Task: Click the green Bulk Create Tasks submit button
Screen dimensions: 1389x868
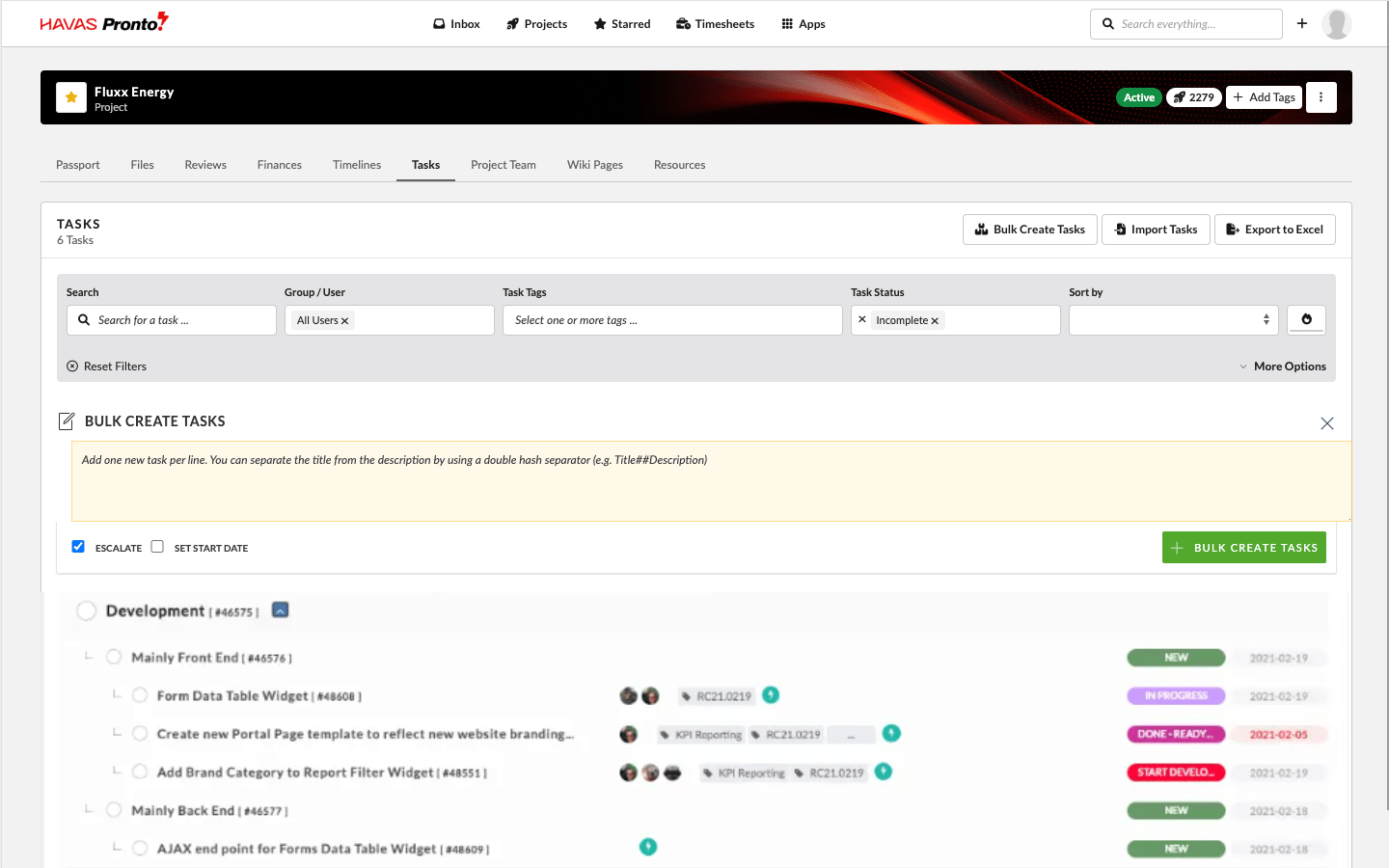Action: [1244, 547]
